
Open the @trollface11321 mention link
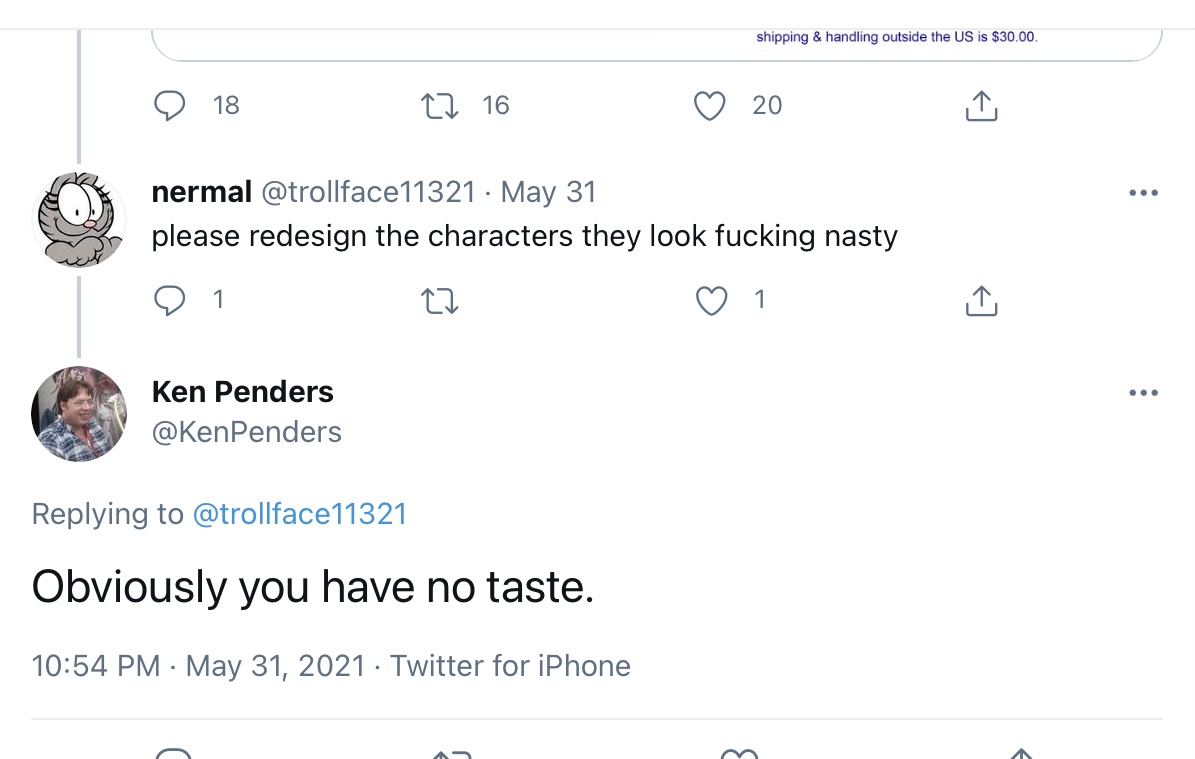[x=300, y=514]
